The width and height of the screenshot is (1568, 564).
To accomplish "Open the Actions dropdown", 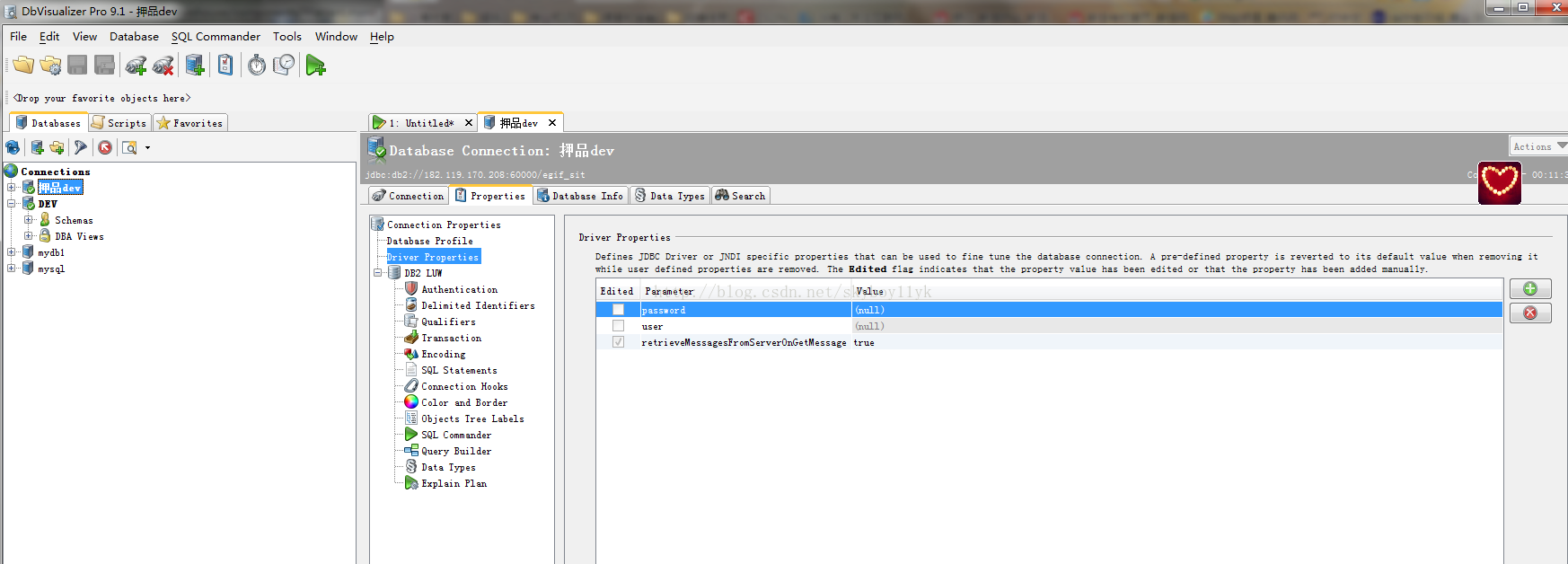I will coord(1538,146).
